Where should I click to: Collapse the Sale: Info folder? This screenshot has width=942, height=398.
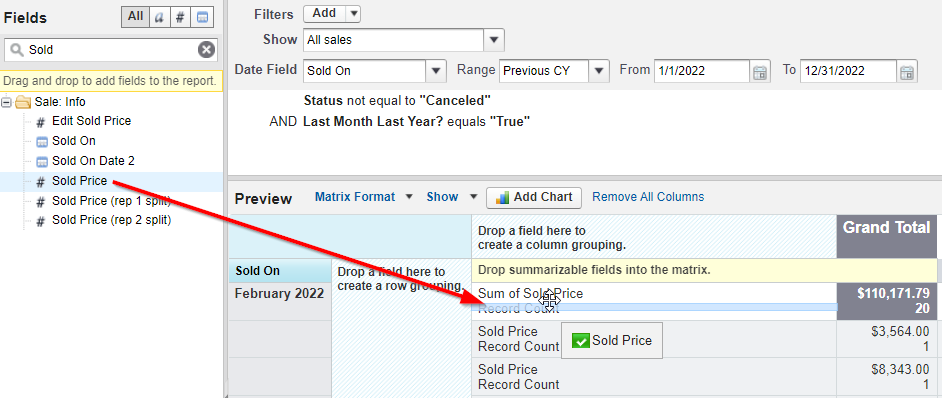[7, 102]
